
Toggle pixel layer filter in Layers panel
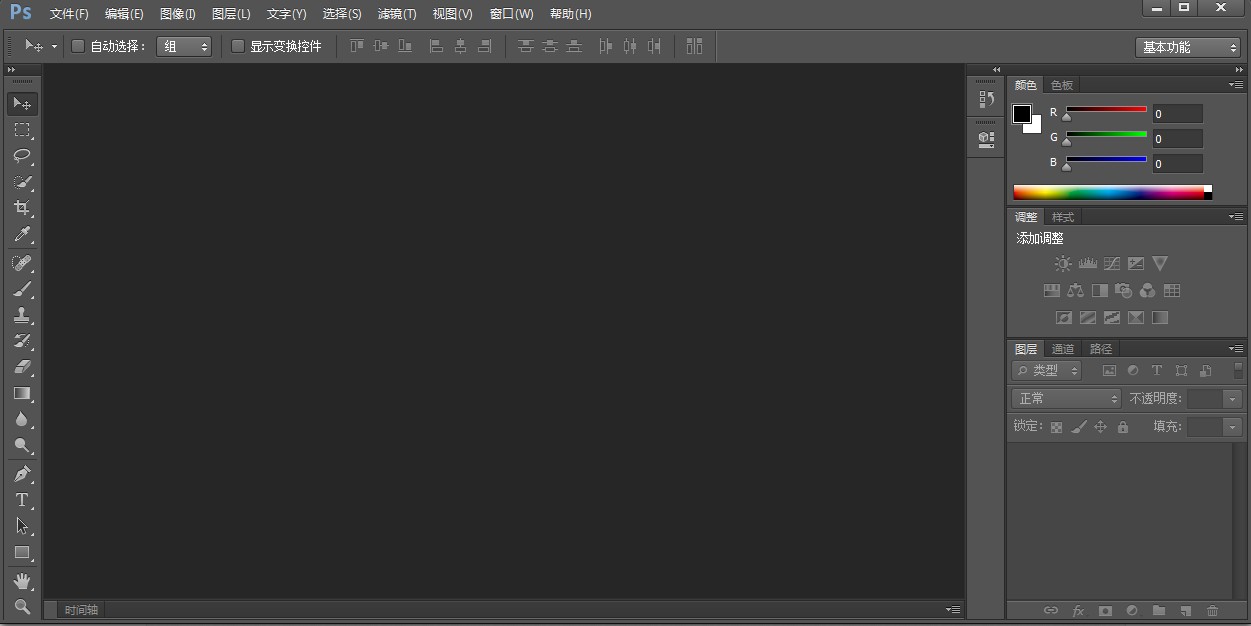point(1109,371)
